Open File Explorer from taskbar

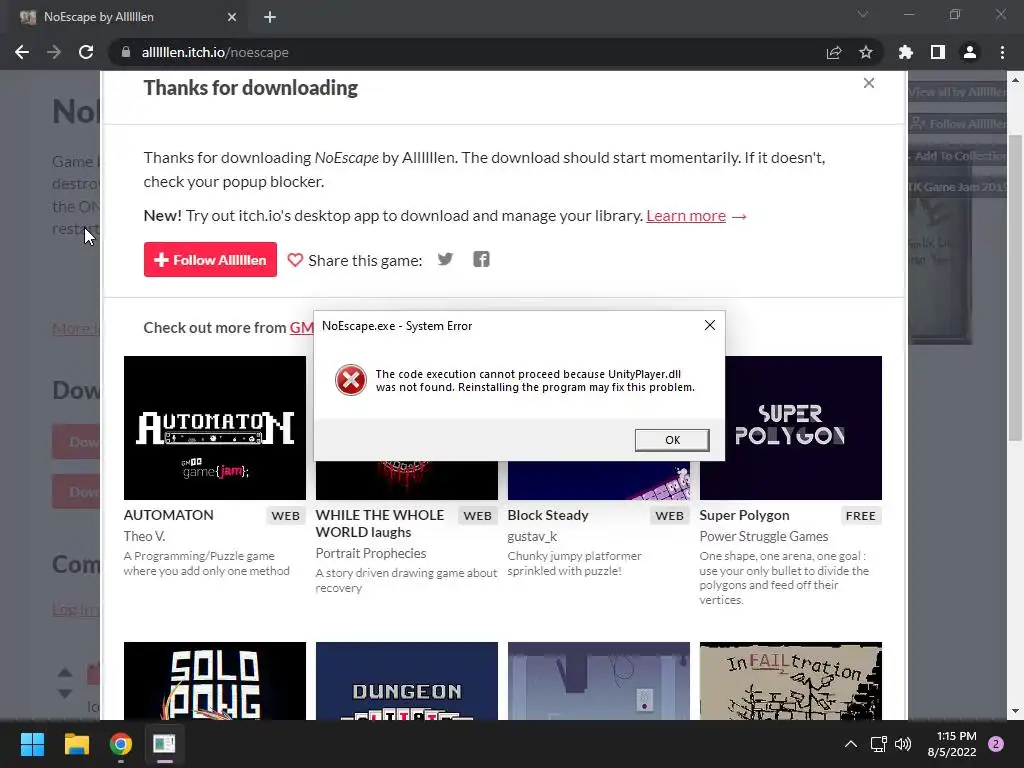[x=76, y=744]
